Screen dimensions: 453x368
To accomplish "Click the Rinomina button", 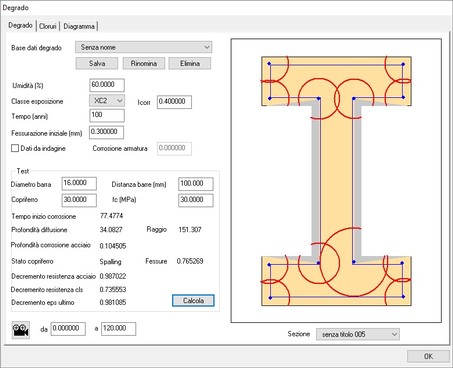I will (x=144, y=63).
